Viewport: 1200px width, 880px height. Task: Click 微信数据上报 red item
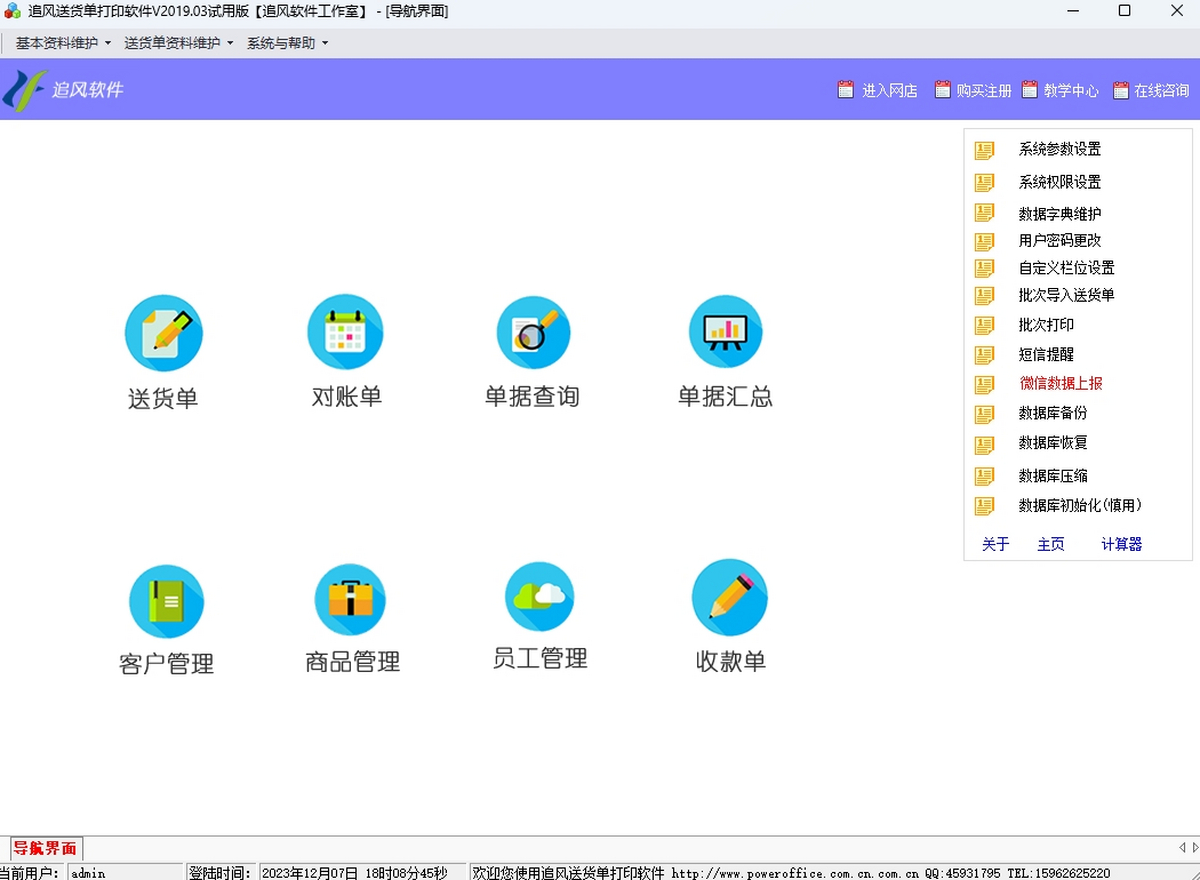[x=1060, y=383]
